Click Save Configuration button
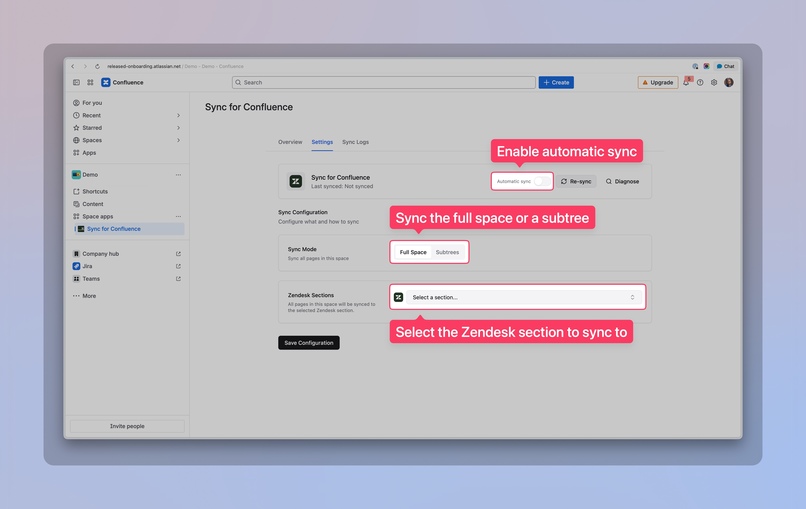The height and width of the screenshot is (509, 806). 309,342
